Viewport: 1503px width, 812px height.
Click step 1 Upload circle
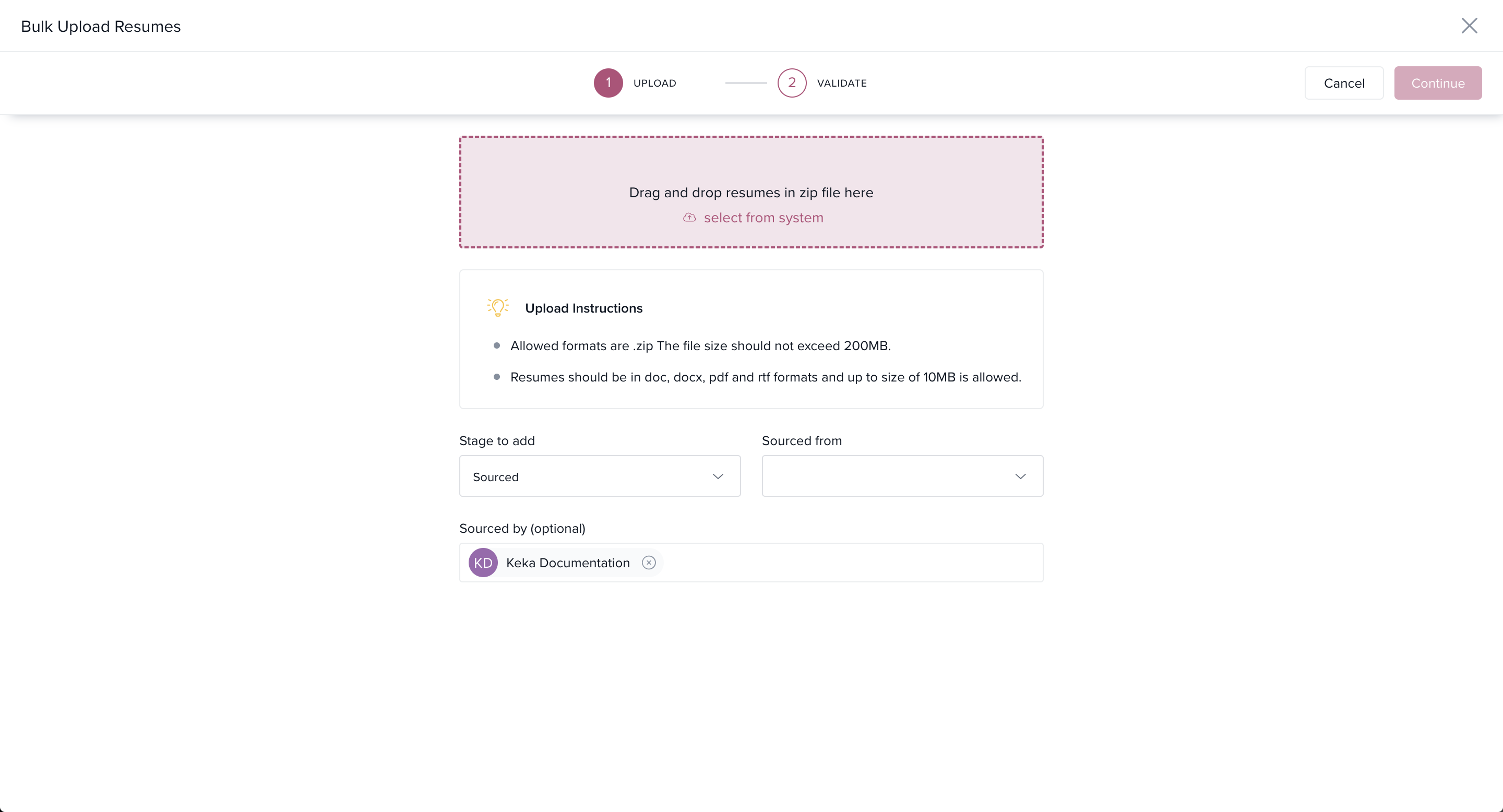(x=608, y=83)
